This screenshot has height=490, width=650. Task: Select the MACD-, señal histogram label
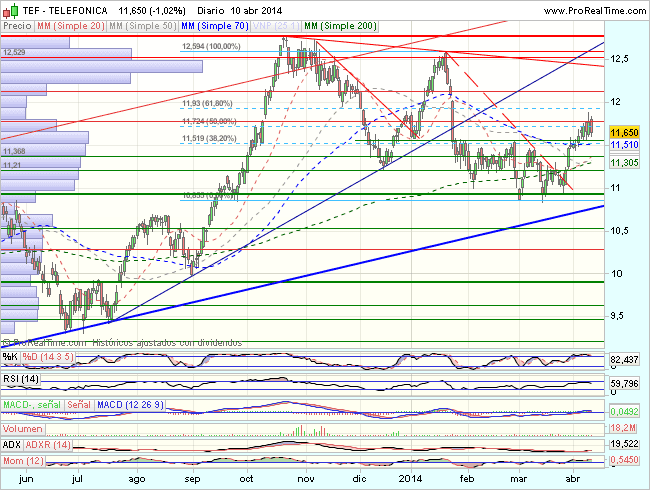click(32, 405)
